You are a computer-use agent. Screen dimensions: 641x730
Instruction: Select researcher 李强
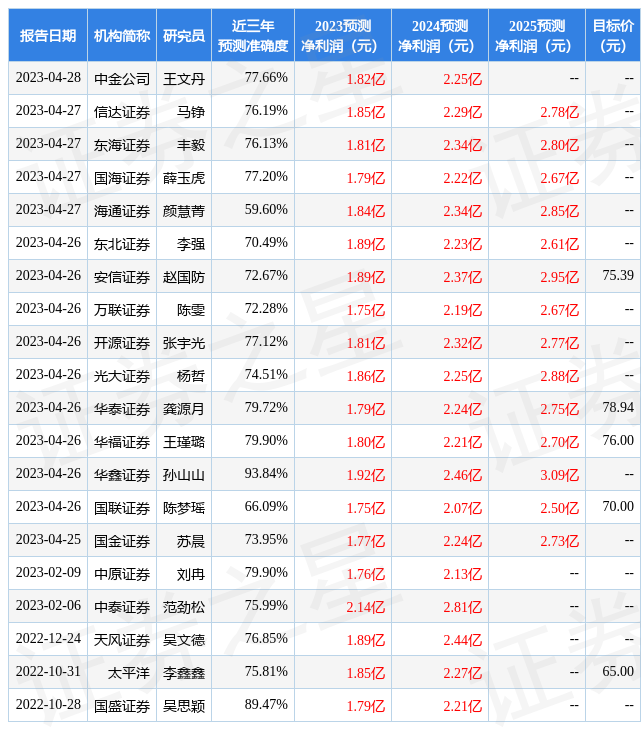click(x=191, y=244)
